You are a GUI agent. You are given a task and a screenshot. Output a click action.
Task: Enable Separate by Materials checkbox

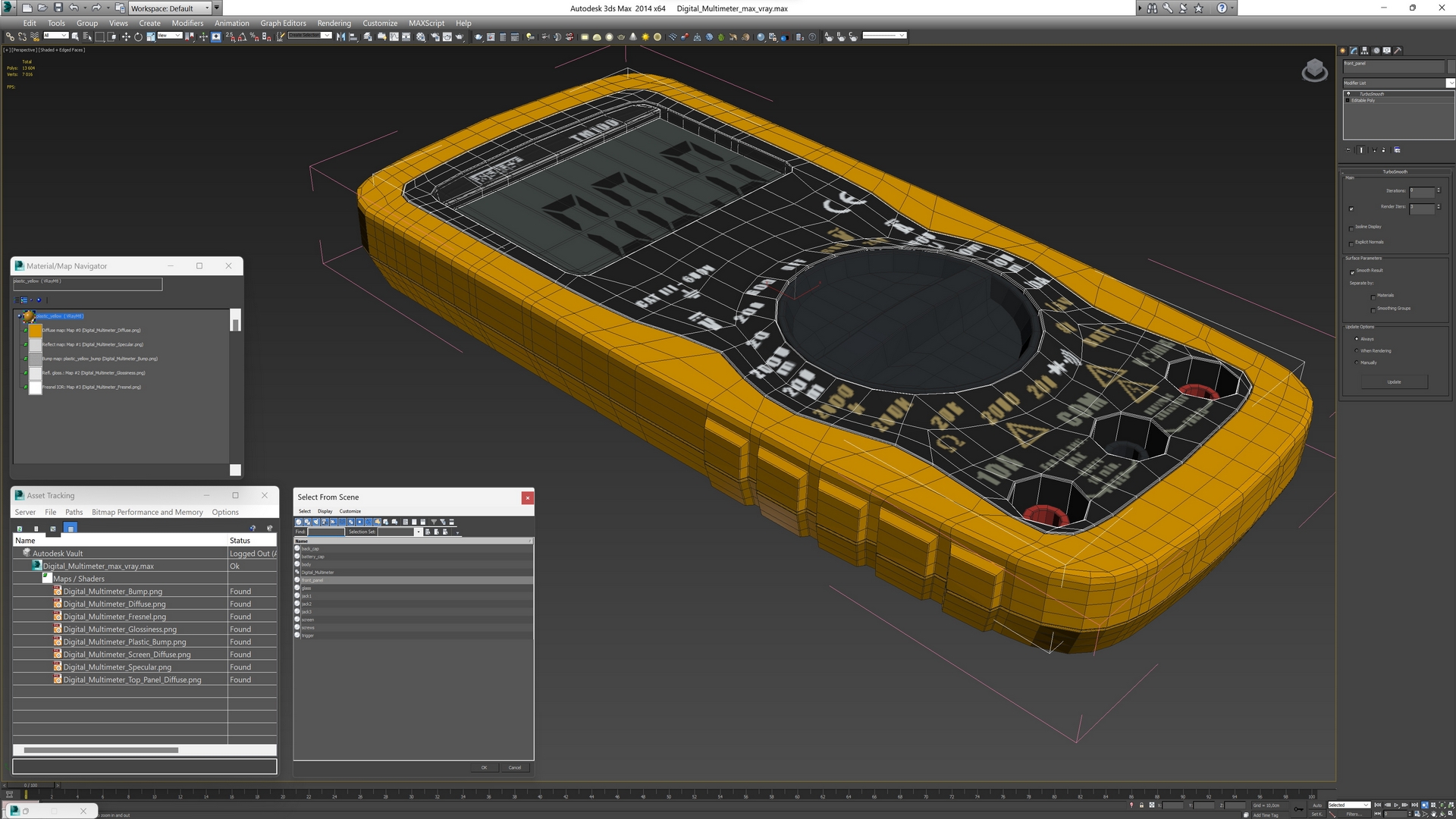[x=1373, y=297]
